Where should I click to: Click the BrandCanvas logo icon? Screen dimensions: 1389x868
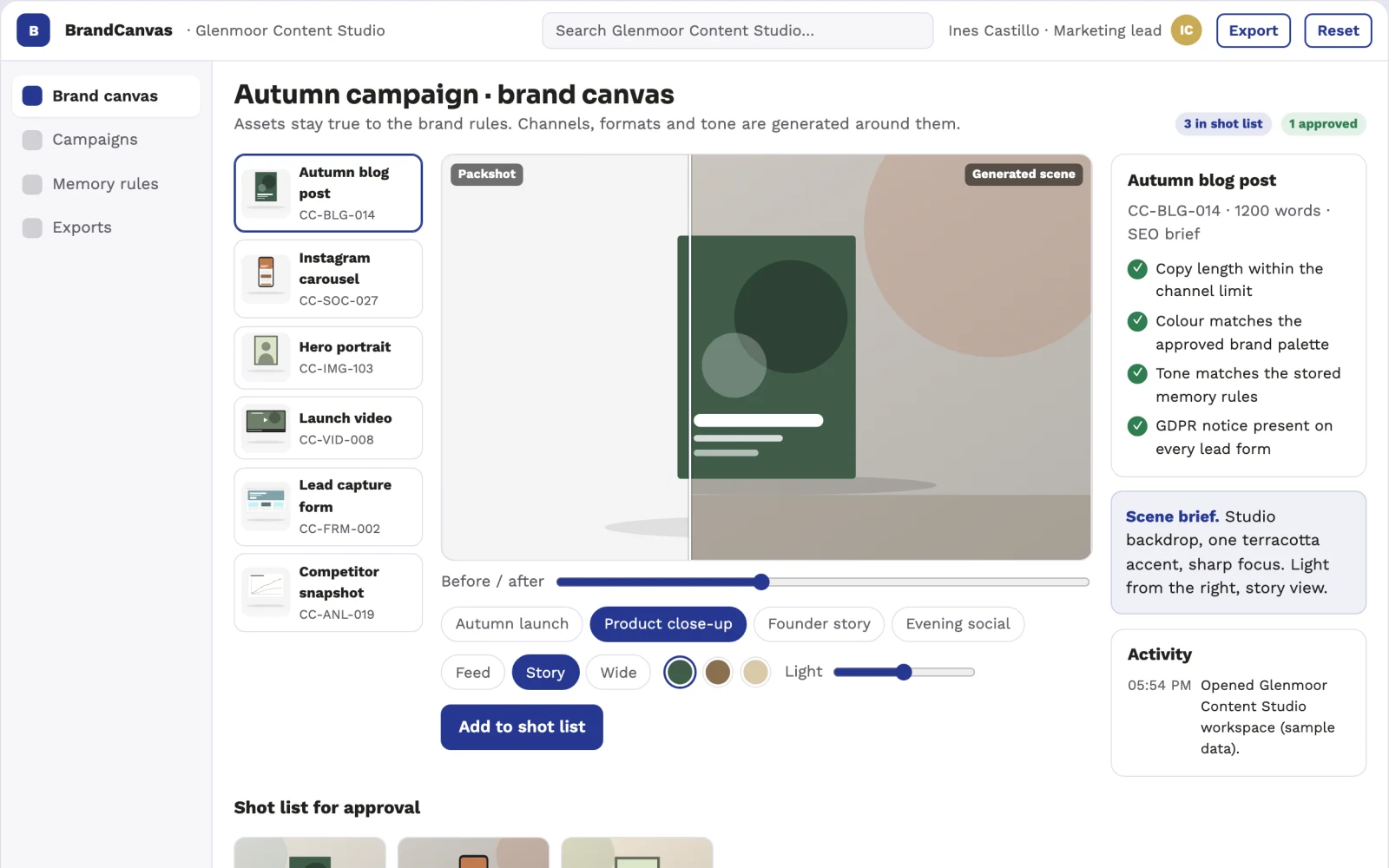pyautogui.click(x=33, y=30)
